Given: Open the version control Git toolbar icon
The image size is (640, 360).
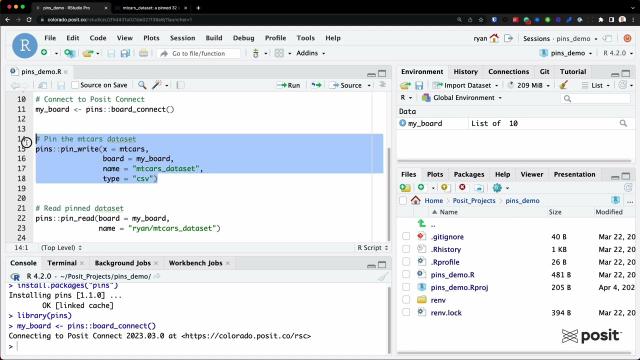Looking at the screenshot, I should coord(256,53).
